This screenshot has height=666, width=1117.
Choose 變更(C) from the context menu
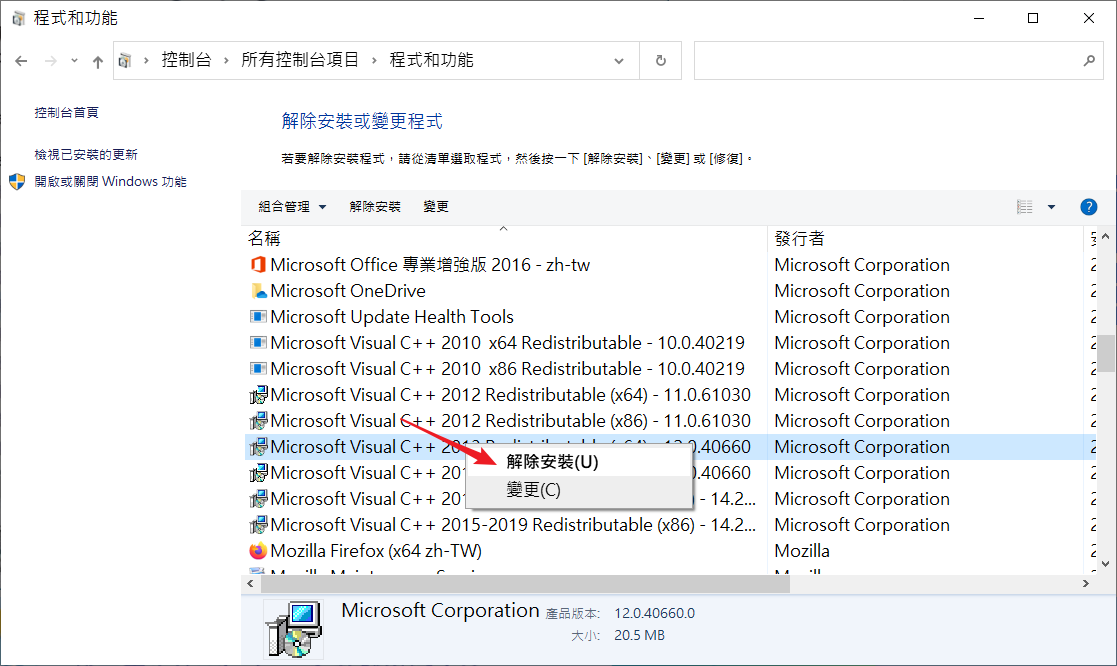[578, 490]
